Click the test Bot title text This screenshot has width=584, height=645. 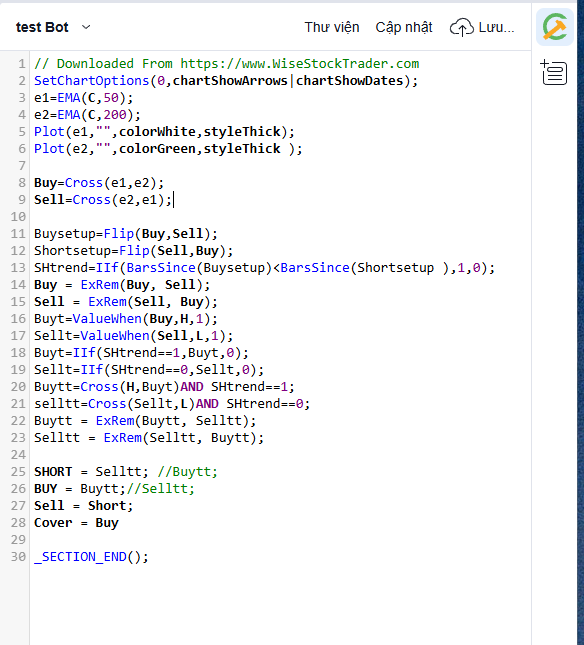42,27
